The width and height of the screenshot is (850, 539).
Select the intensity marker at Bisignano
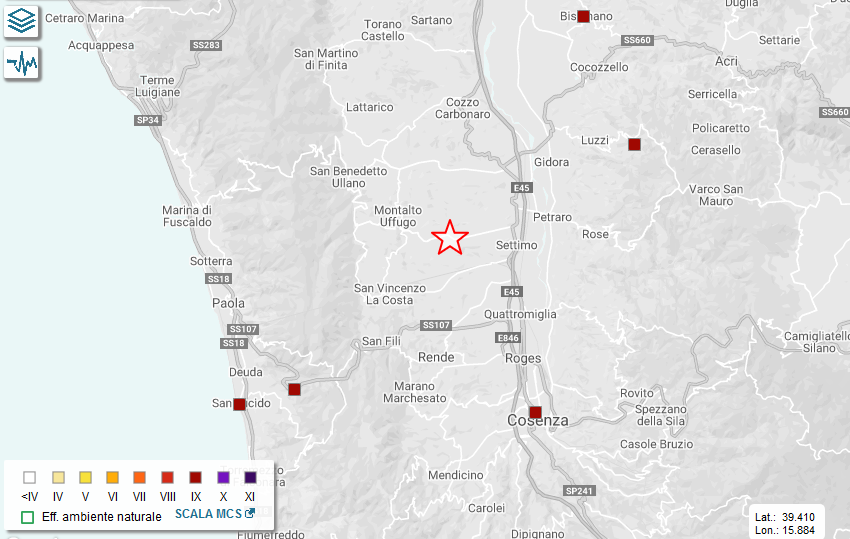tap(584, 16)
